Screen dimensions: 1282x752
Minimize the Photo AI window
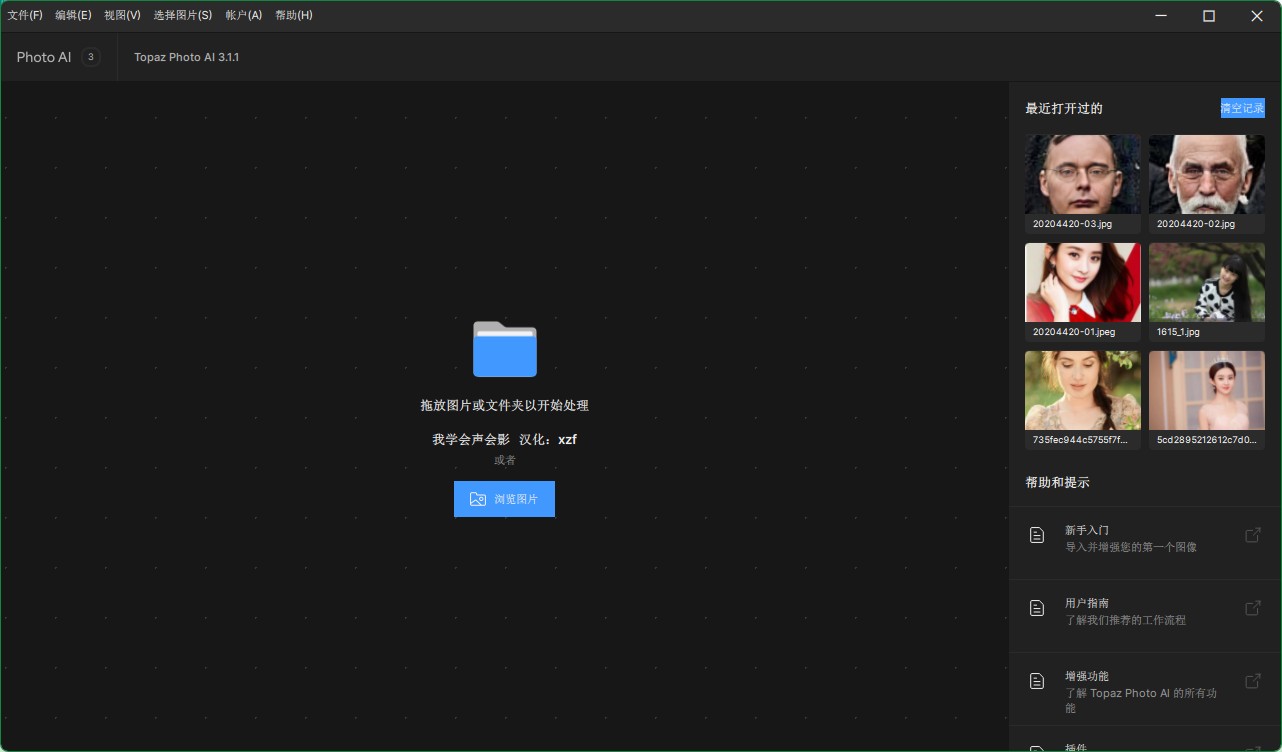pyautogui.click(x=1161, y=16)
